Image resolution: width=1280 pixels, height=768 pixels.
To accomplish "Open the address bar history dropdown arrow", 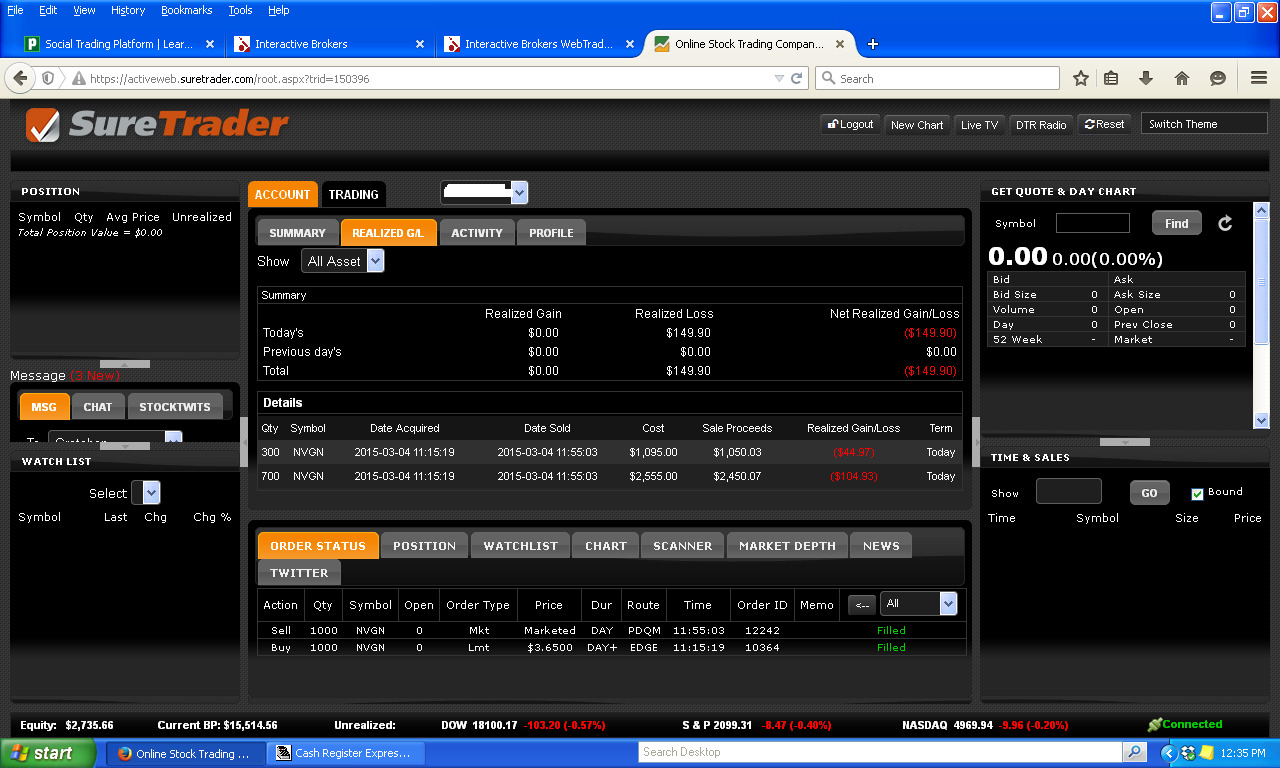I will pos(779,78).
